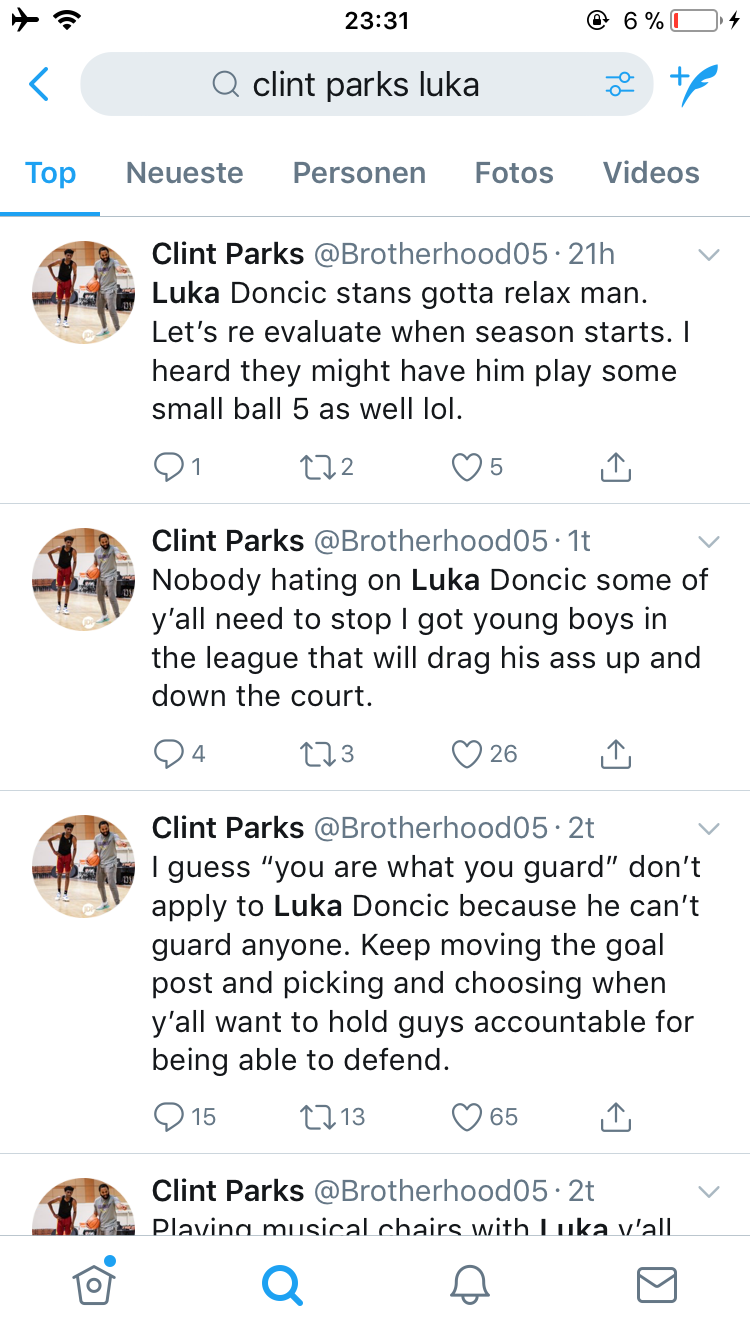Viewport: 750px width, 1334px height.
Task: Open Clint Parks name on the 1t tweet
Action: click(x=228, y=542)
